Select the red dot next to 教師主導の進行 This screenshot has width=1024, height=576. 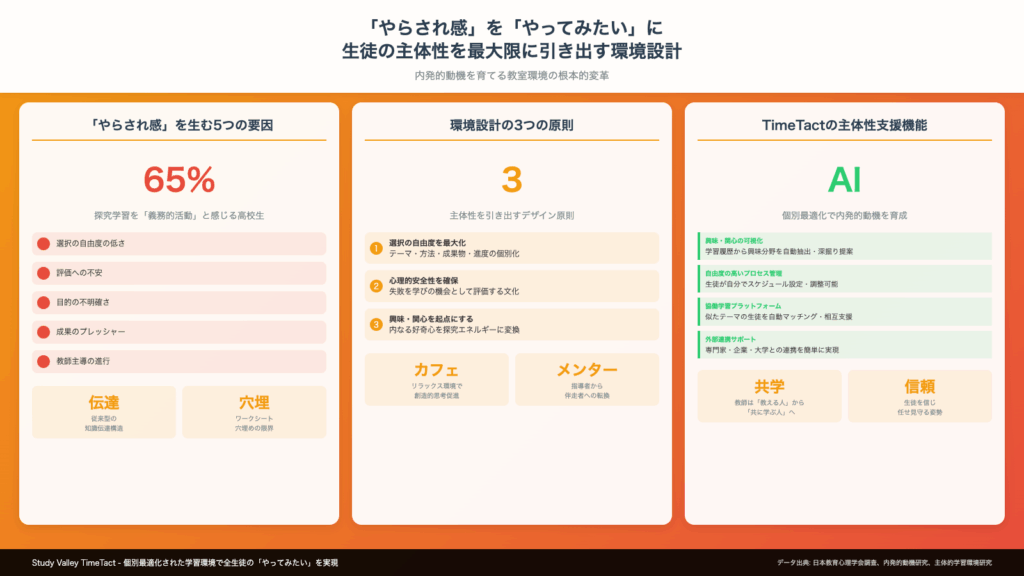click(x=43, y=361)
